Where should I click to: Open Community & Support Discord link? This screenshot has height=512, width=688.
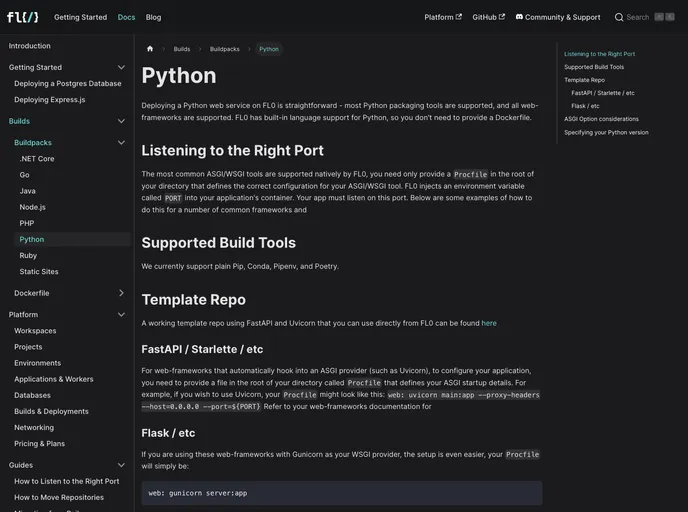[x=558, y=17]
